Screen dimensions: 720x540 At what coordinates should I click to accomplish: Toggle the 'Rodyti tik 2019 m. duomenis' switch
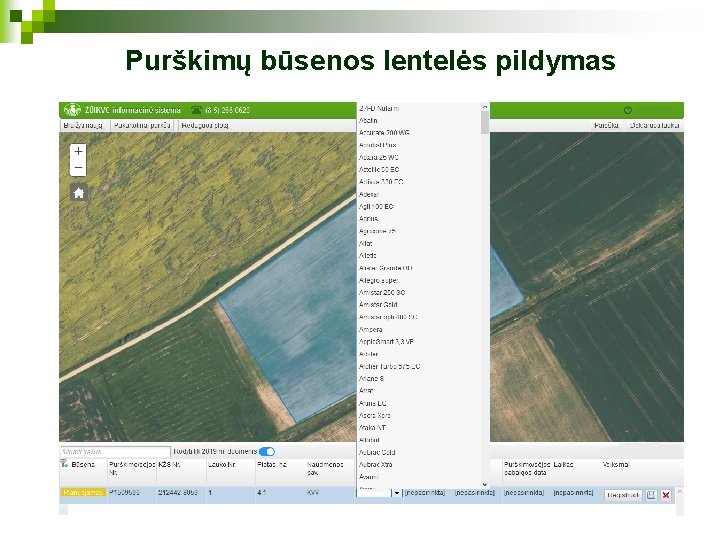(x=267, y=451)
